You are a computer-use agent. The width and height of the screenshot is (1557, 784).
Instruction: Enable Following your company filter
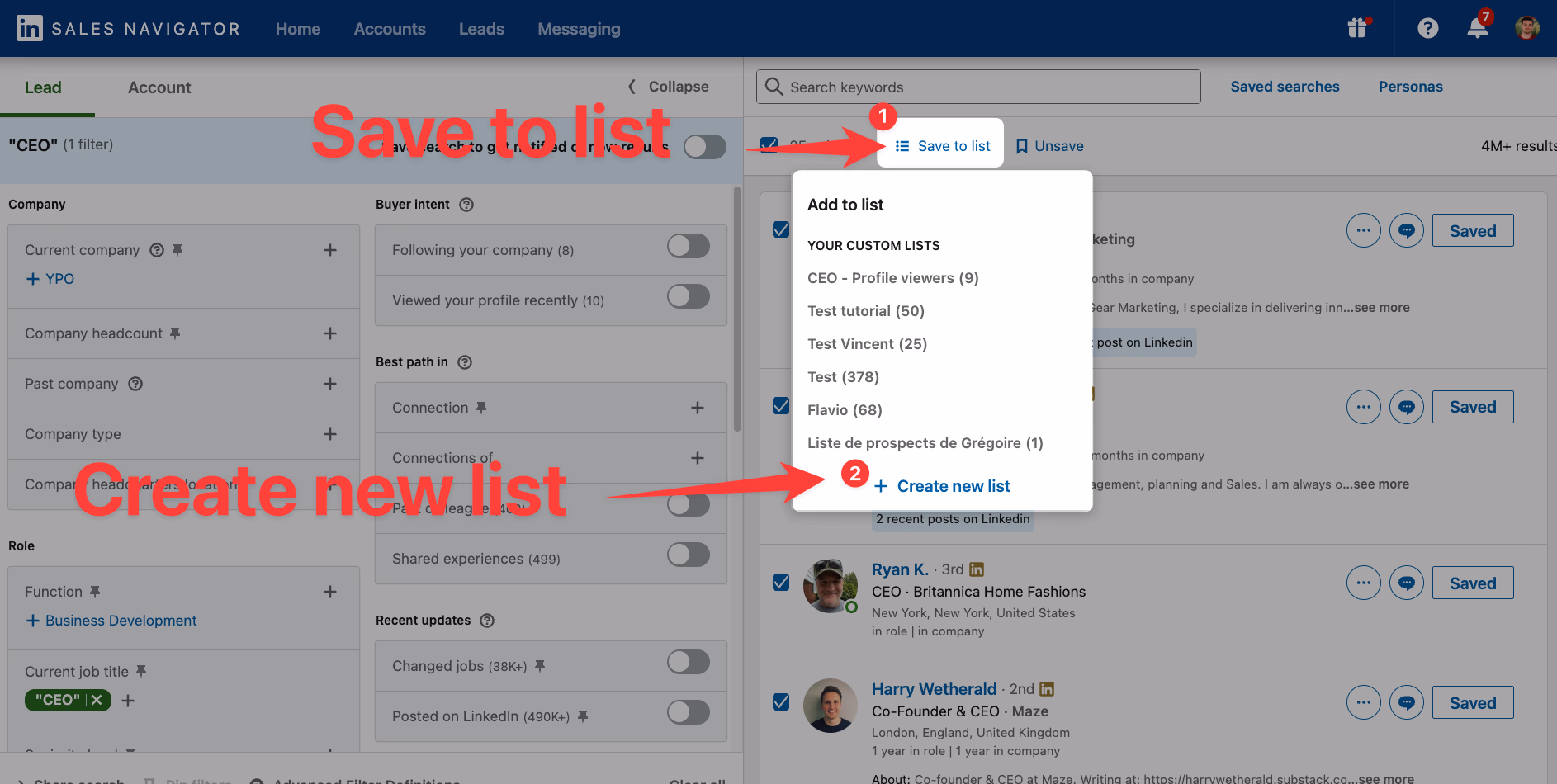[x=689, y=246]
